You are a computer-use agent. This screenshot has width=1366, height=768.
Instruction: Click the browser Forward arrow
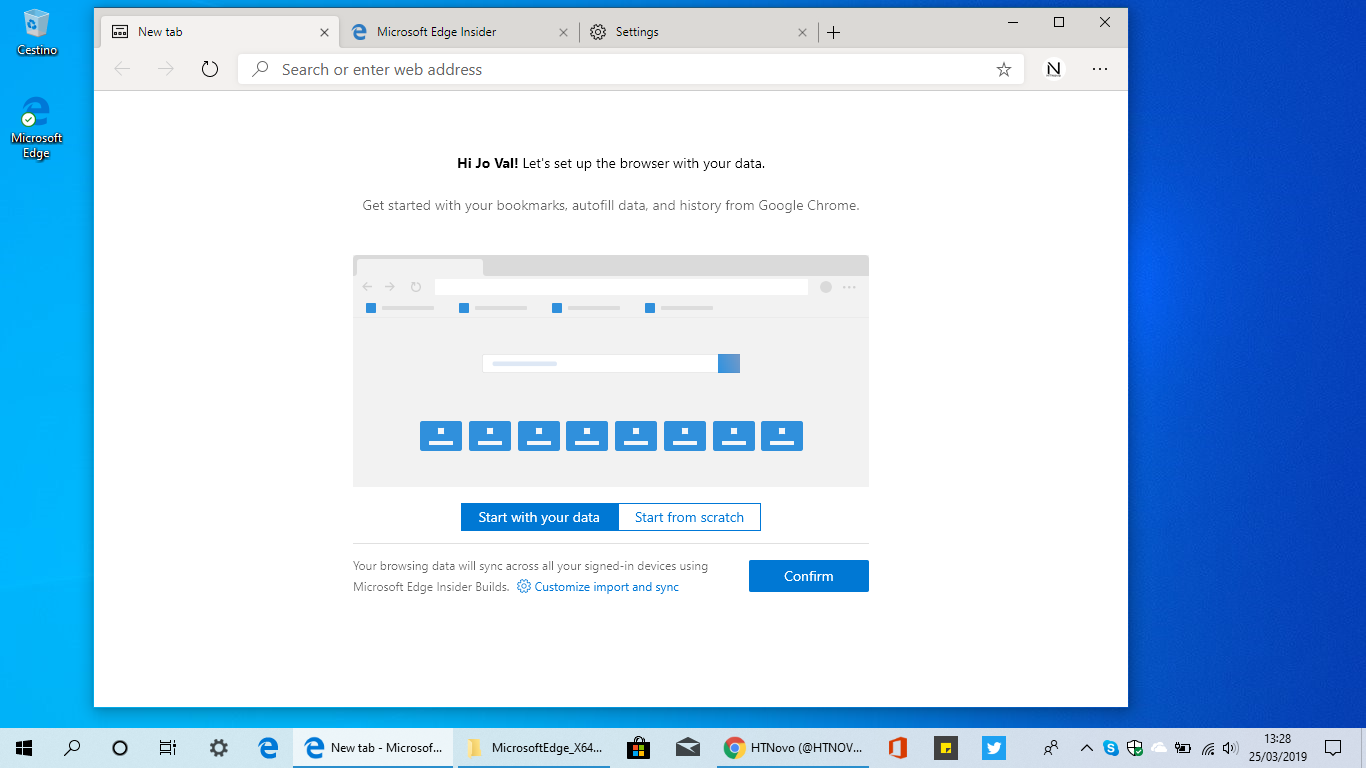pyautogui.click(x=166, y=69)
